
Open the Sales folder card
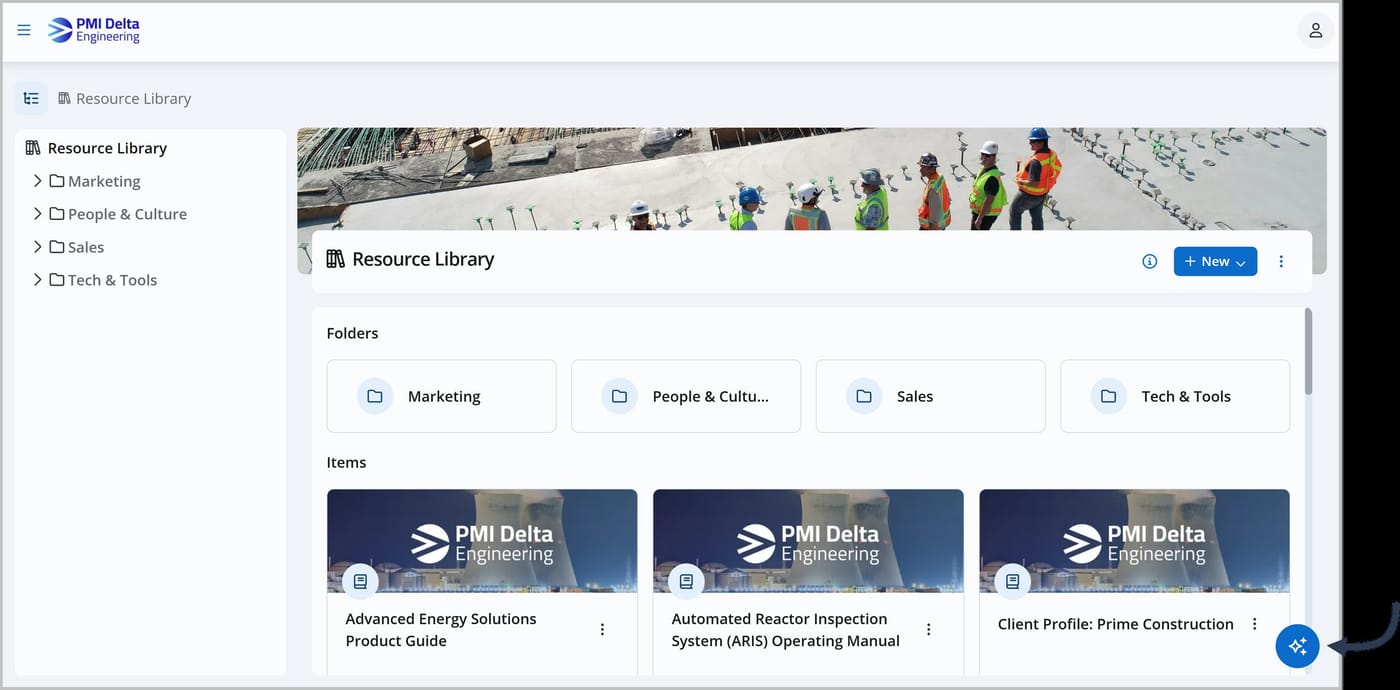point(930,396)
